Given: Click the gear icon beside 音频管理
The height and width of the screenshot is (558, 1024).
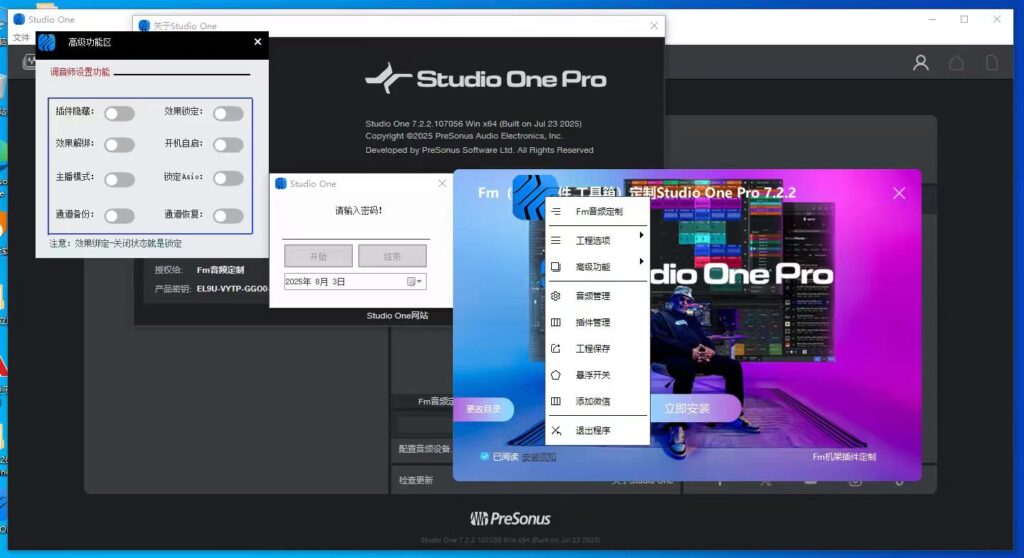Looking at the screenshot, I should (x=556, y=296).
